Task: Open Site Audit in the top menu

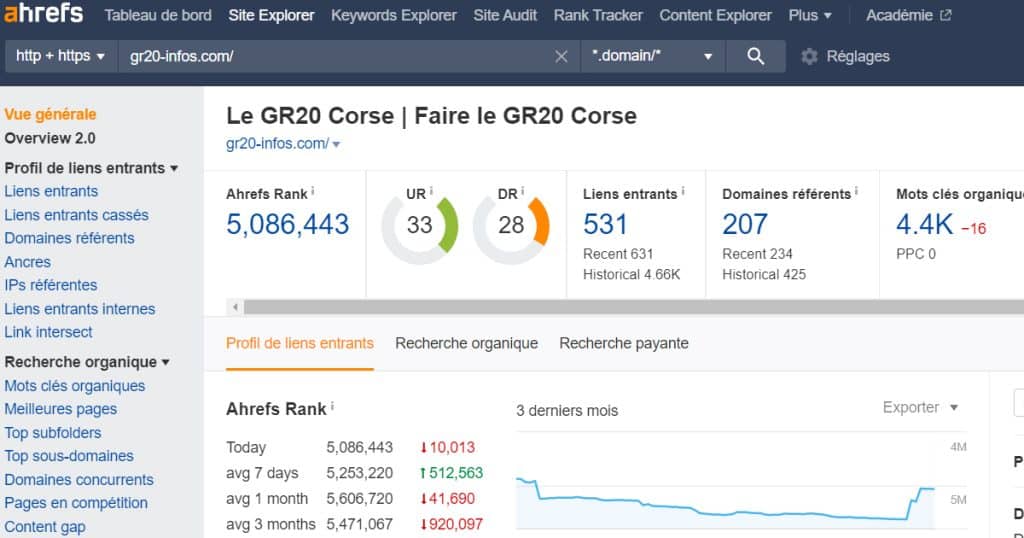Action: 505,15
